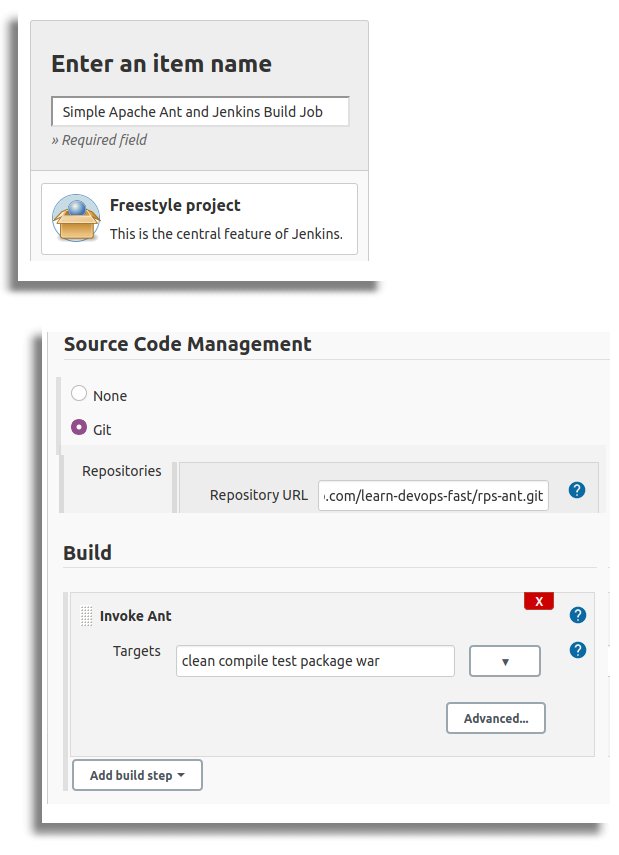Click the Freestyle project box icon
Screen dimensions: 619x855
point(76,219)
